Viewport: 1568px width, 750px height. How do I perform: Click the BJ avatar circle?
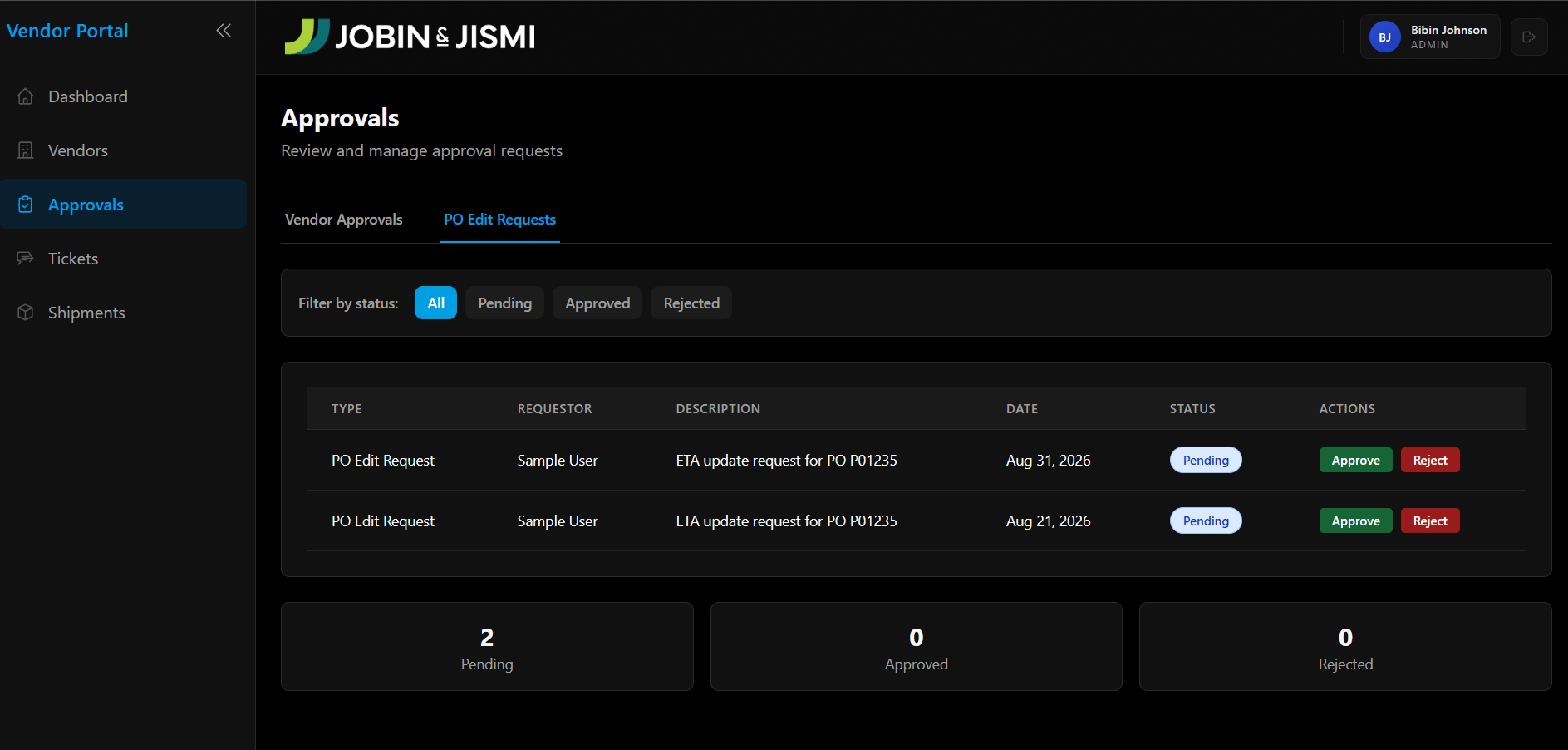[1385, 37]
